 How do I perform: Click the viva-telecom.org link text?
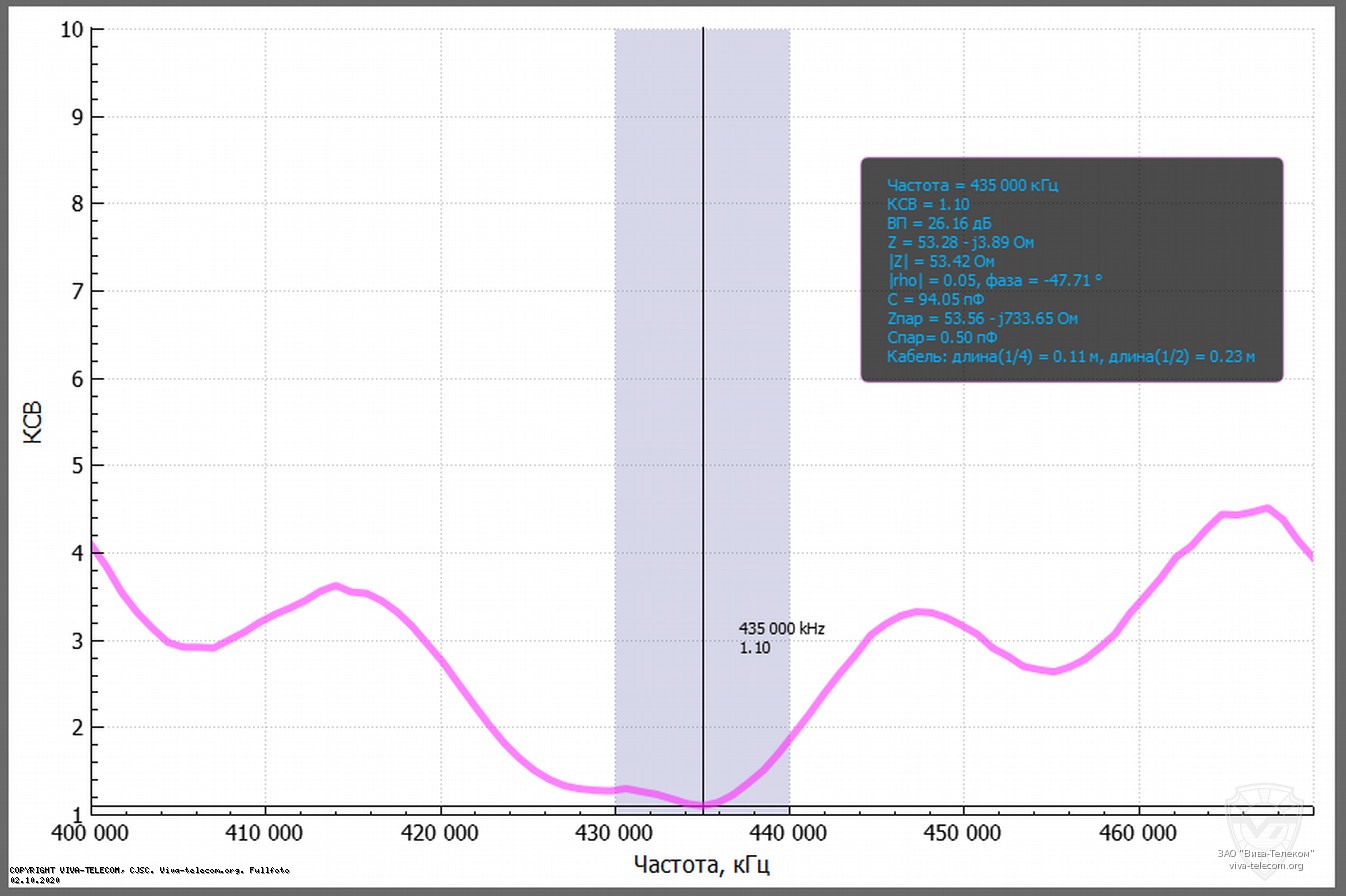pyautogui.click(x=1266, y=866)
